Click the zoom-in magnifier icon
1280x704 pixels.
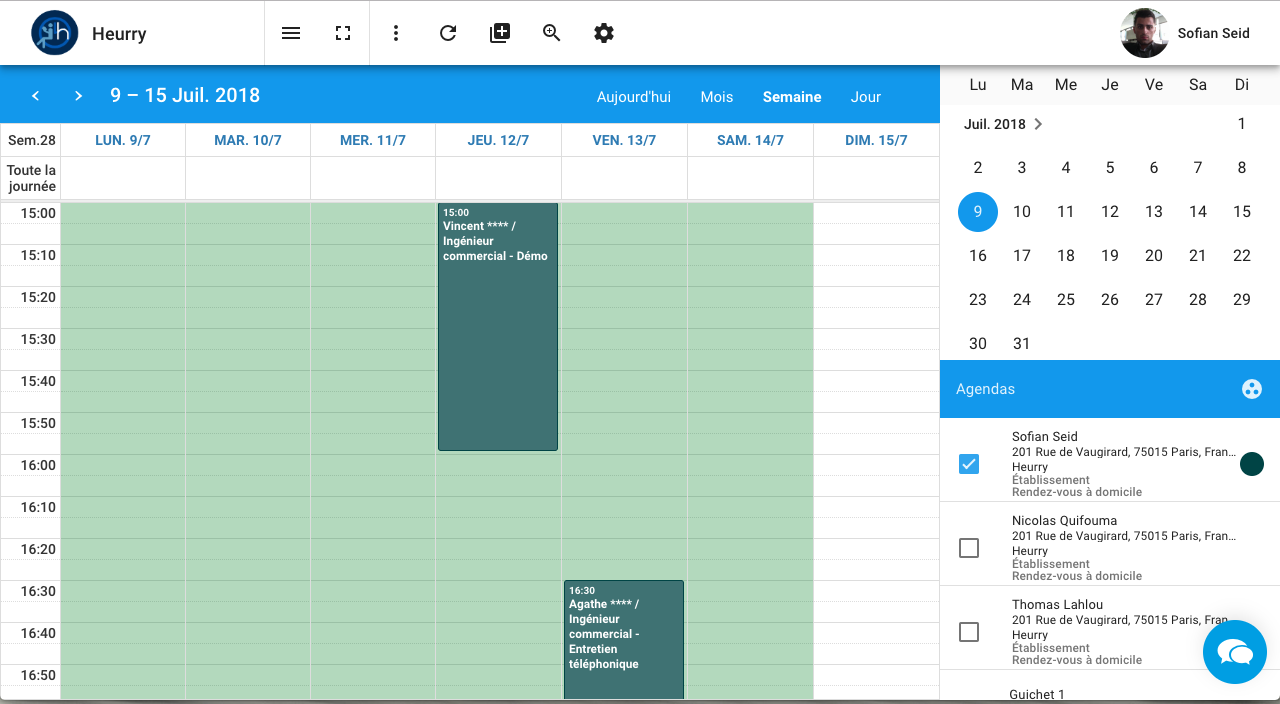[552, 33]
